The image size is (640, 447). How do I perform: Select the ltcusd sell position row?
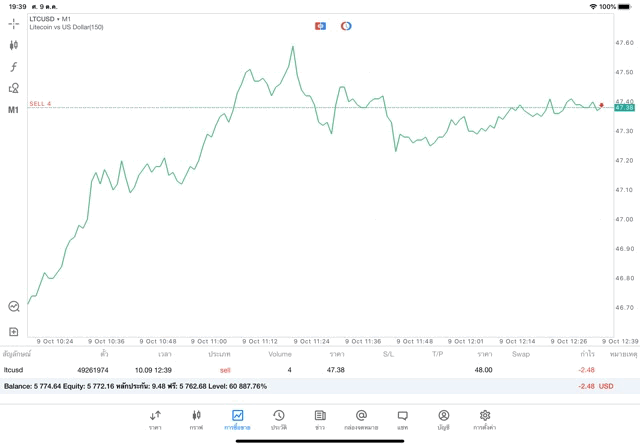pos(320,370)
